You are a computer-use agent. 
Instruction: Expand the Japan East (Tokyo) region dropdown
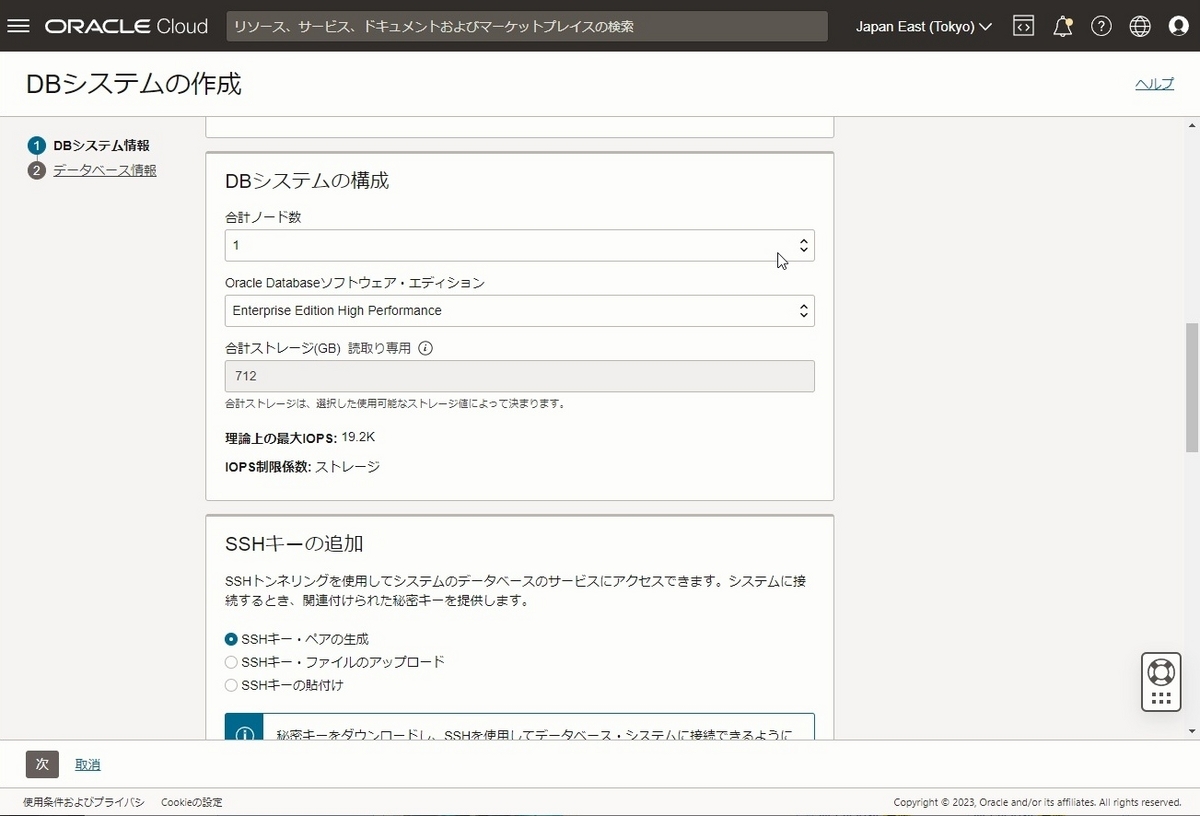point(922,26)
